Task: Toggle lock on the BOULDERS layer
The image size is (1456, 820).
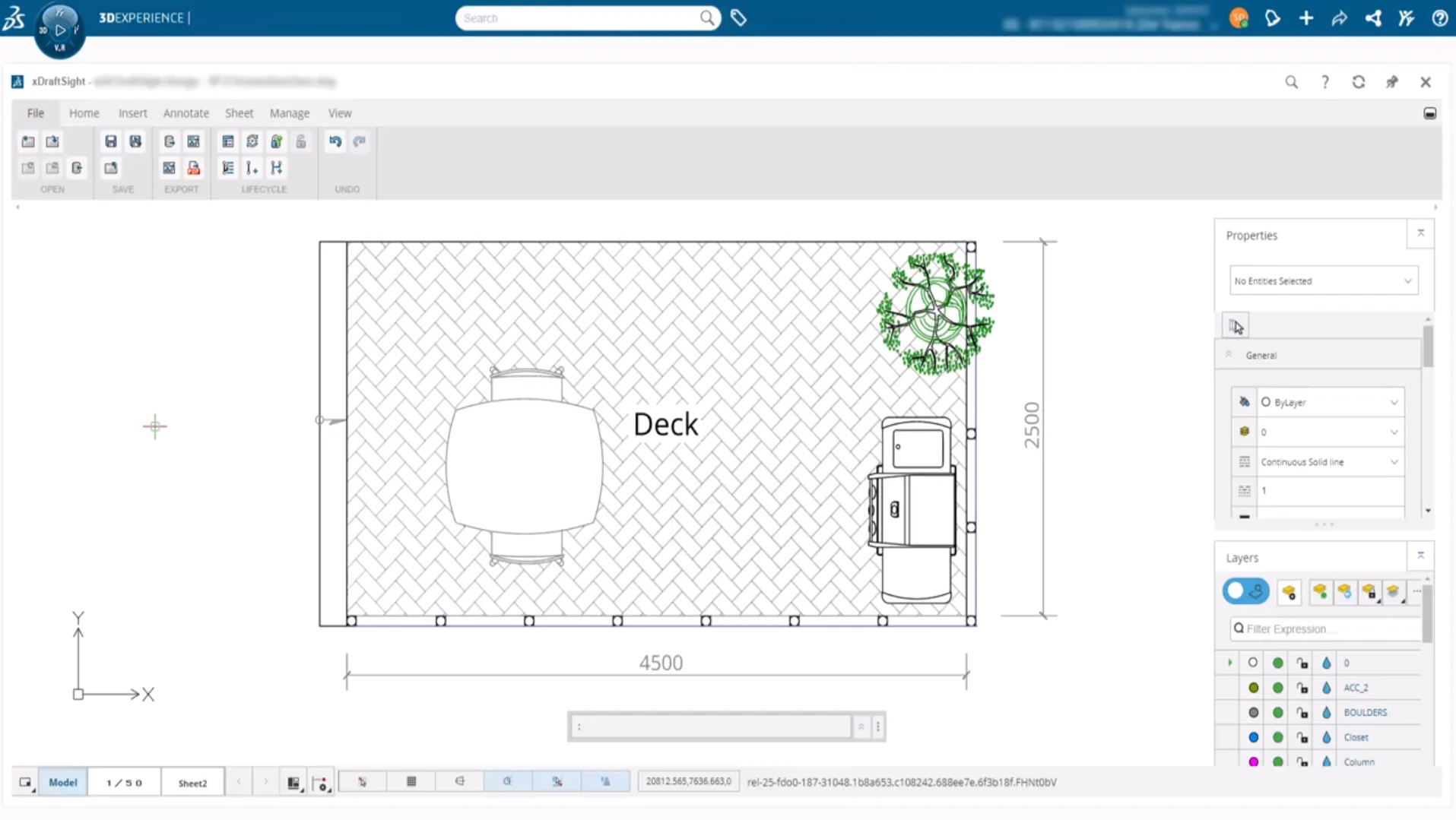Action: click(x=1302, y=713)
